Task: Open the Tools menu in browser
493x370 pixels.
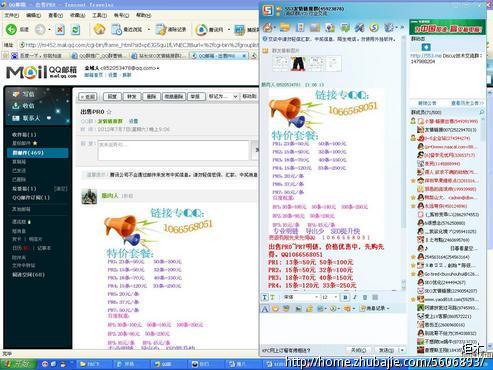Action: click(x=99, y=15)
